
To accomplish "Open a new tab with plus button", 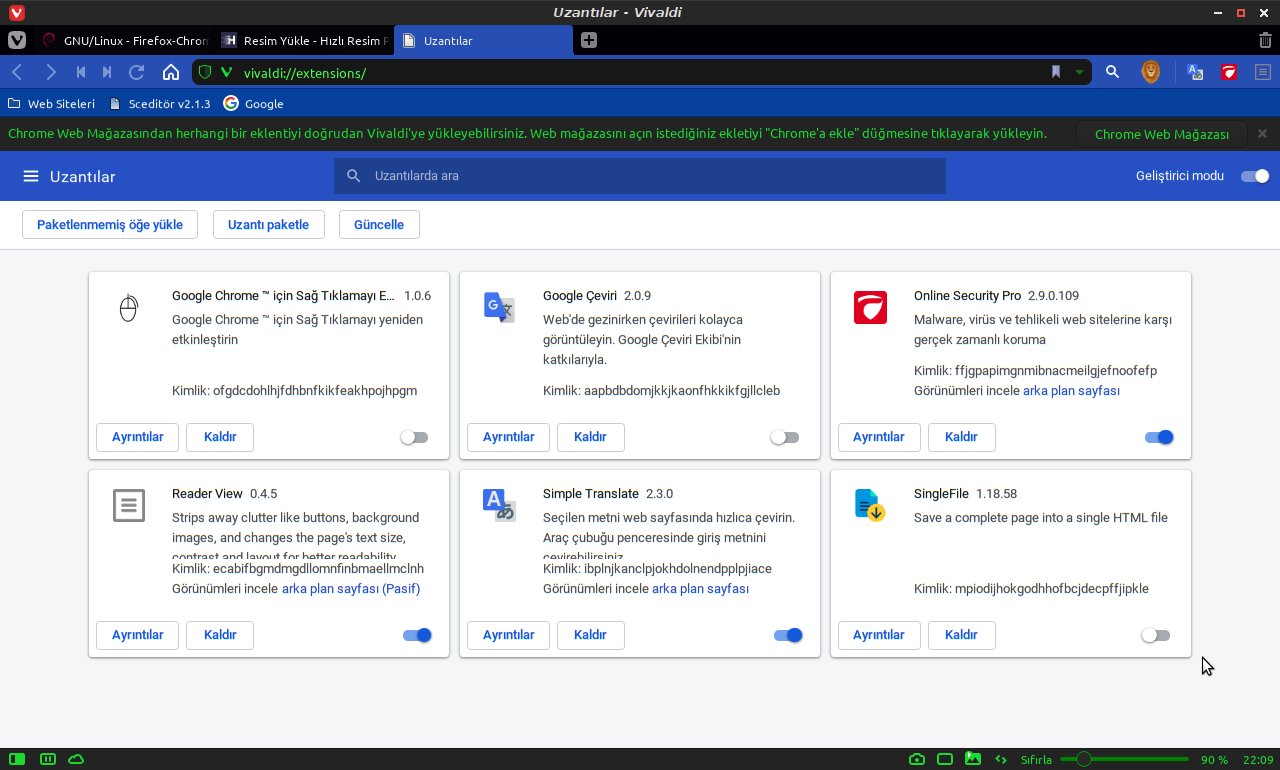I will pos(589,40).
